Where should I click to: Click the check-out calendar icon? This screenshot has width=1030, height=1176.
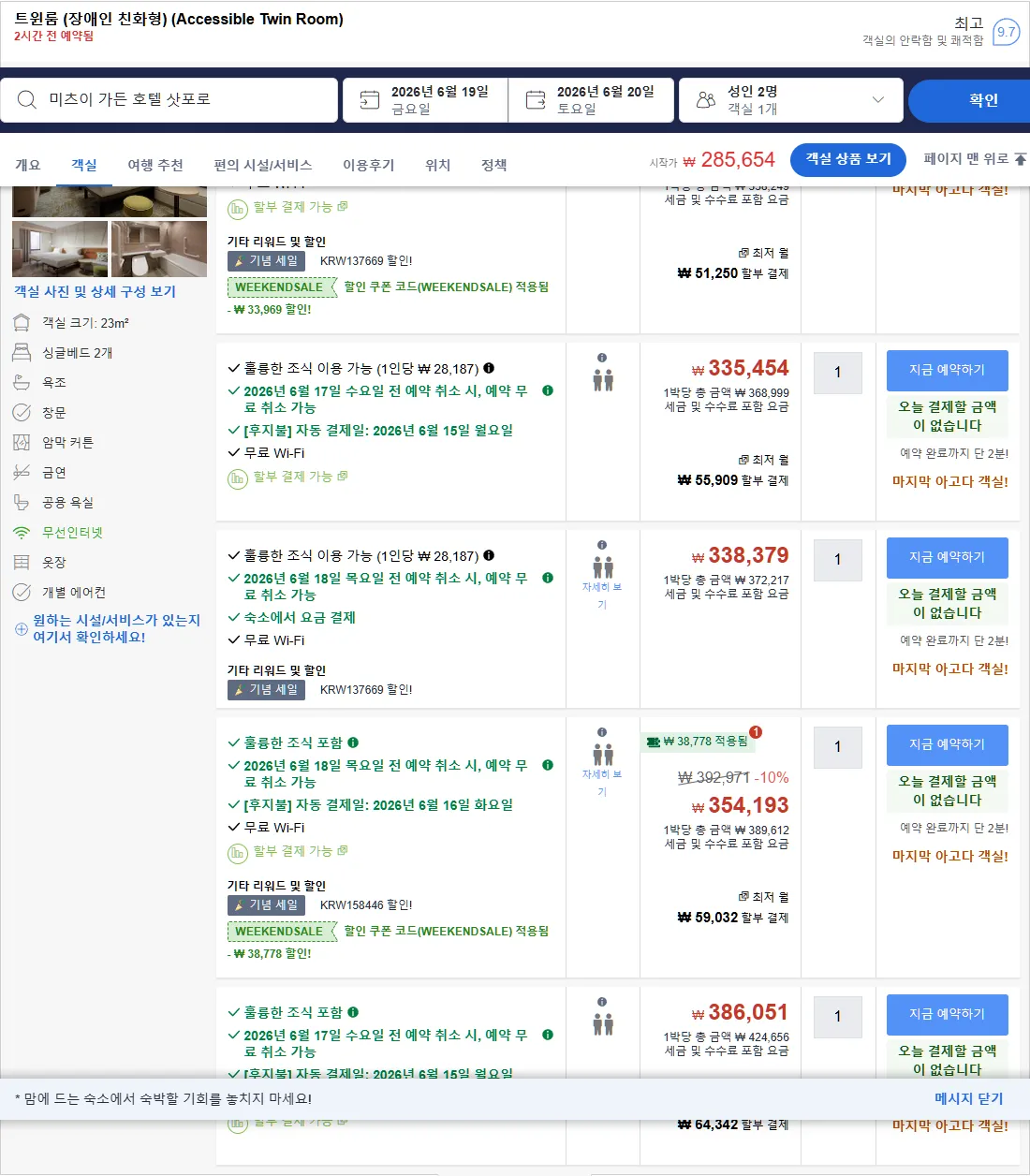pyautogui.click(x=536, y=100)
